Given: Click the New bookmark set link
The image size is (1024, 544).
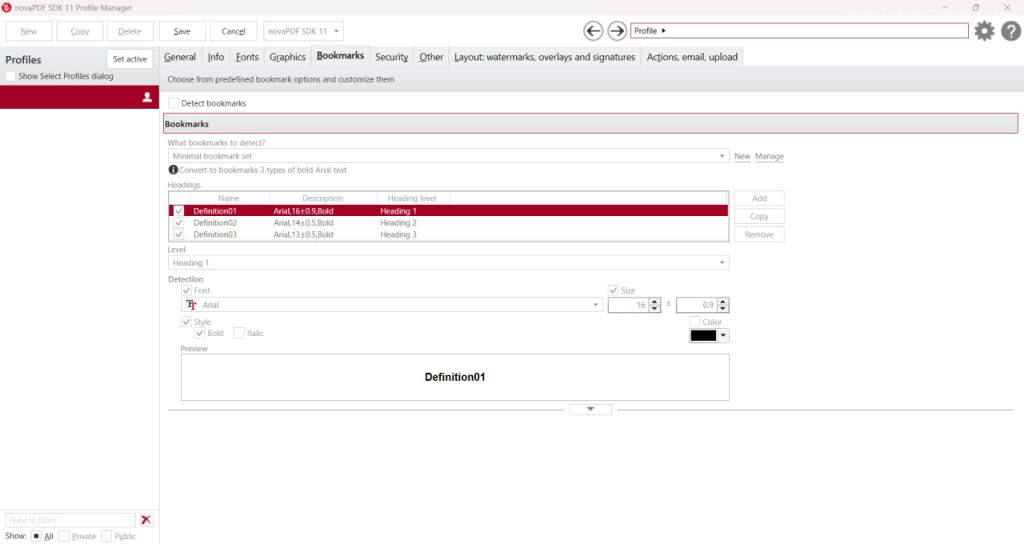Looking at the screenshot, I should point(742,156).
